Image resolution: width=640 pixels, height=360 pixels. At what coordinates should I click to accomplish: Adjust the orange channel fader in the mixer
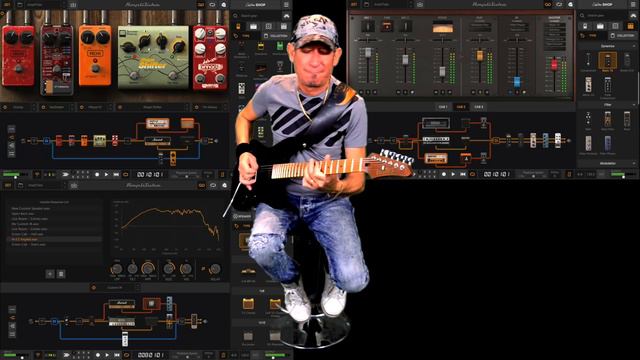click(480, 56)
